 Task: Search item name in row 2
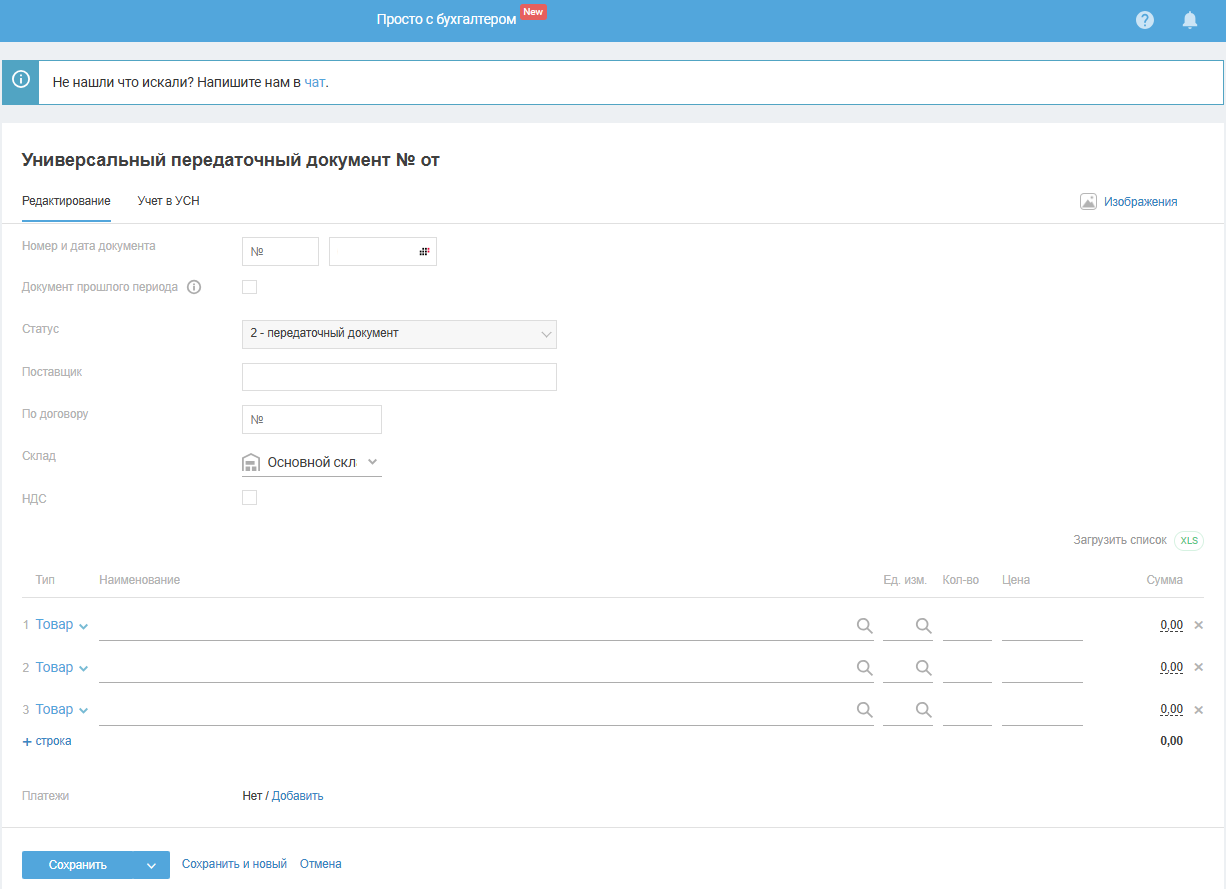point(864,667)
